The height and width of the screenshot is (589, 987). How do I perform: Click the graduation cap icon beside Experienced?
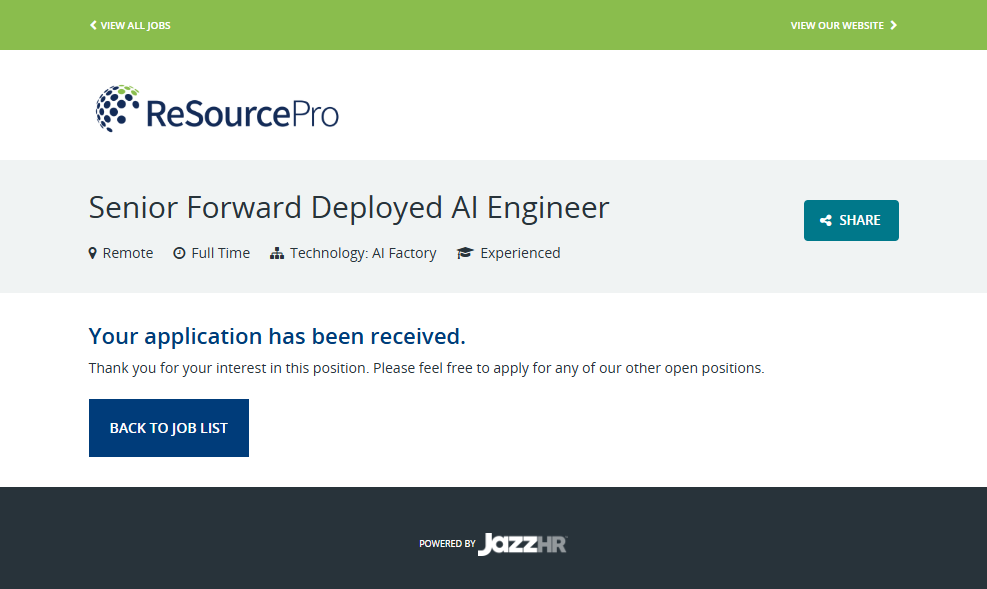point(465,253)
